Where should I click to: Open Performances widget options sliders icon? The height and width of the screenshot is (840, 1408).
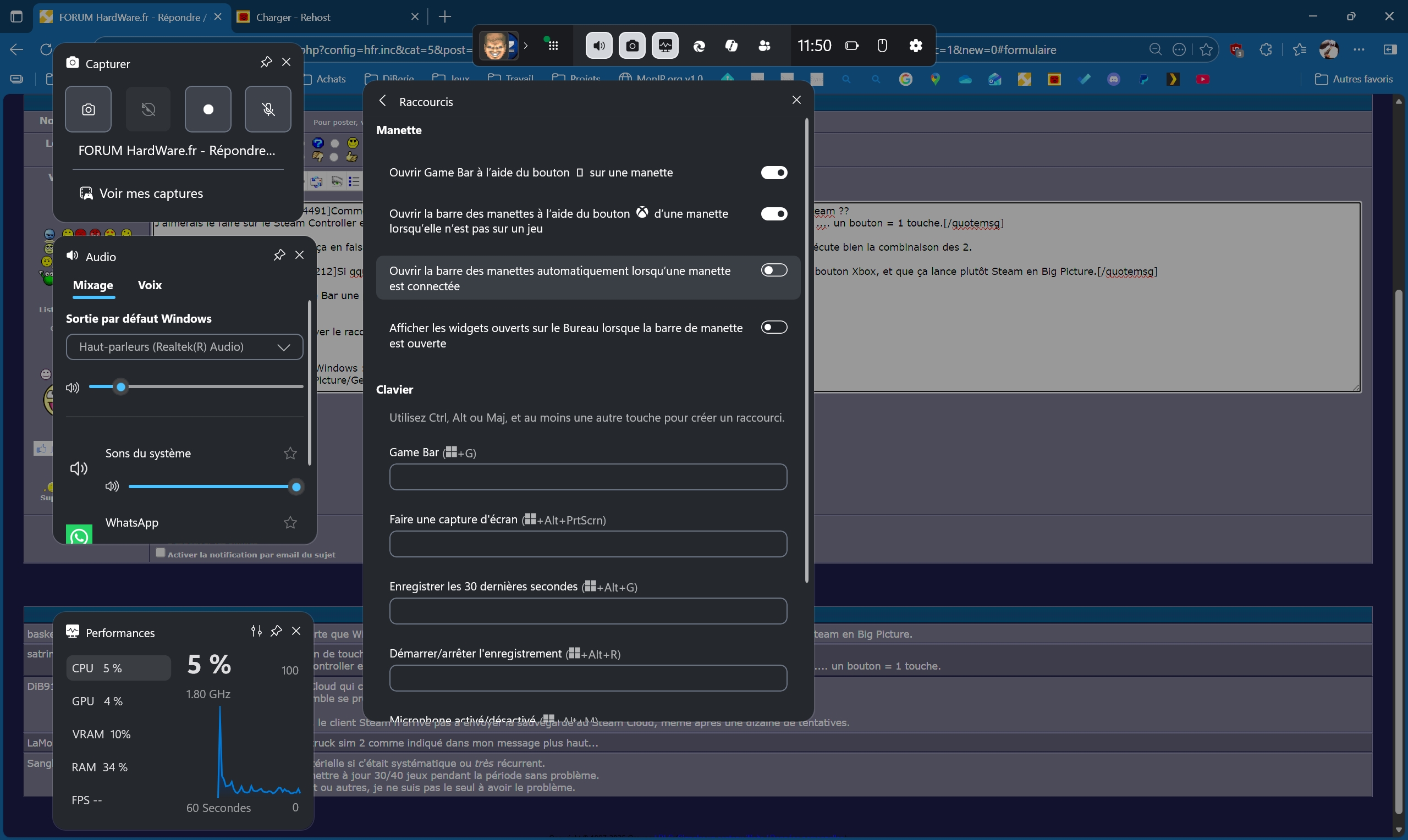[x=256, y=631]
